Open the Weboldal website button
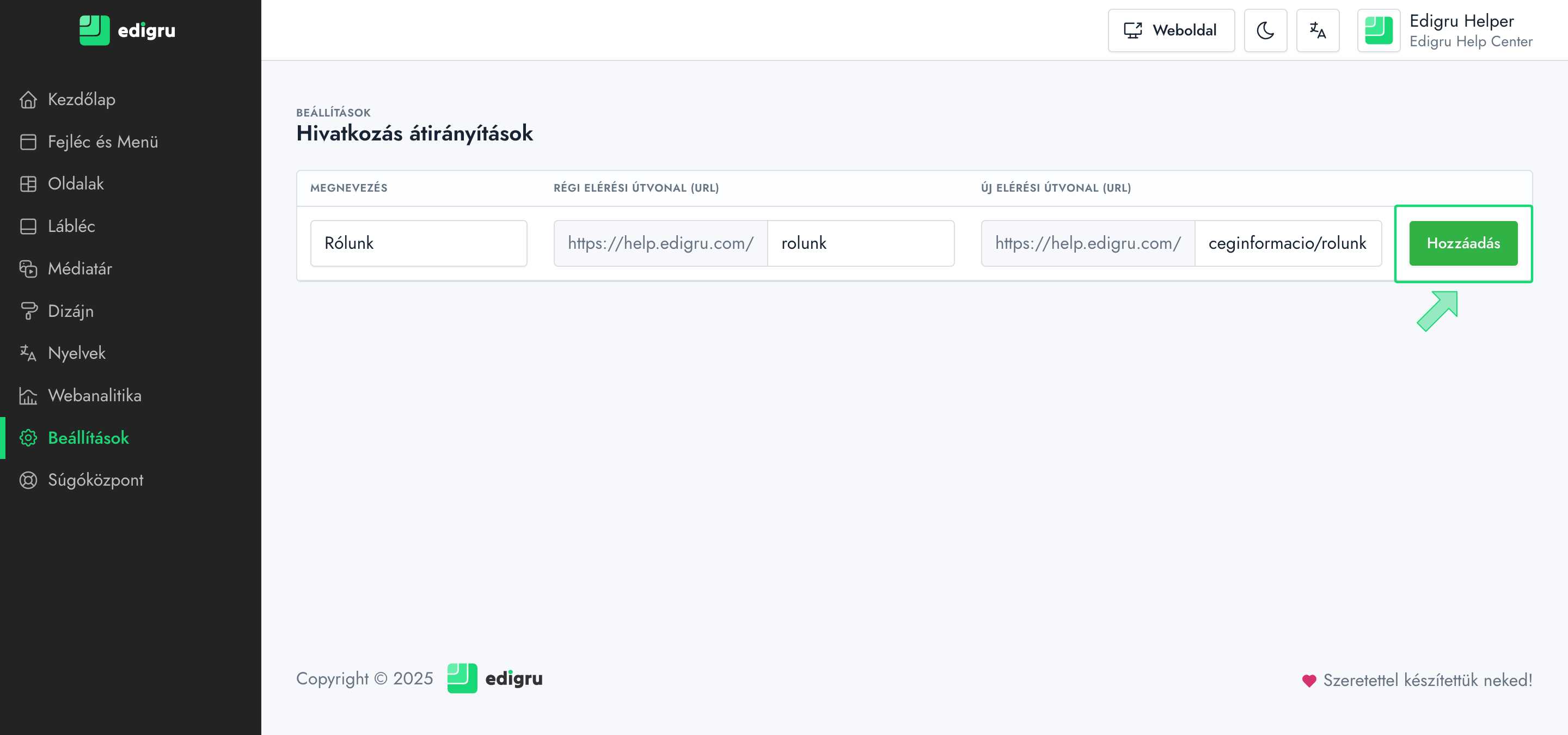The height and width of the screenshot is (735, 1568). [x=1171, y=30]
